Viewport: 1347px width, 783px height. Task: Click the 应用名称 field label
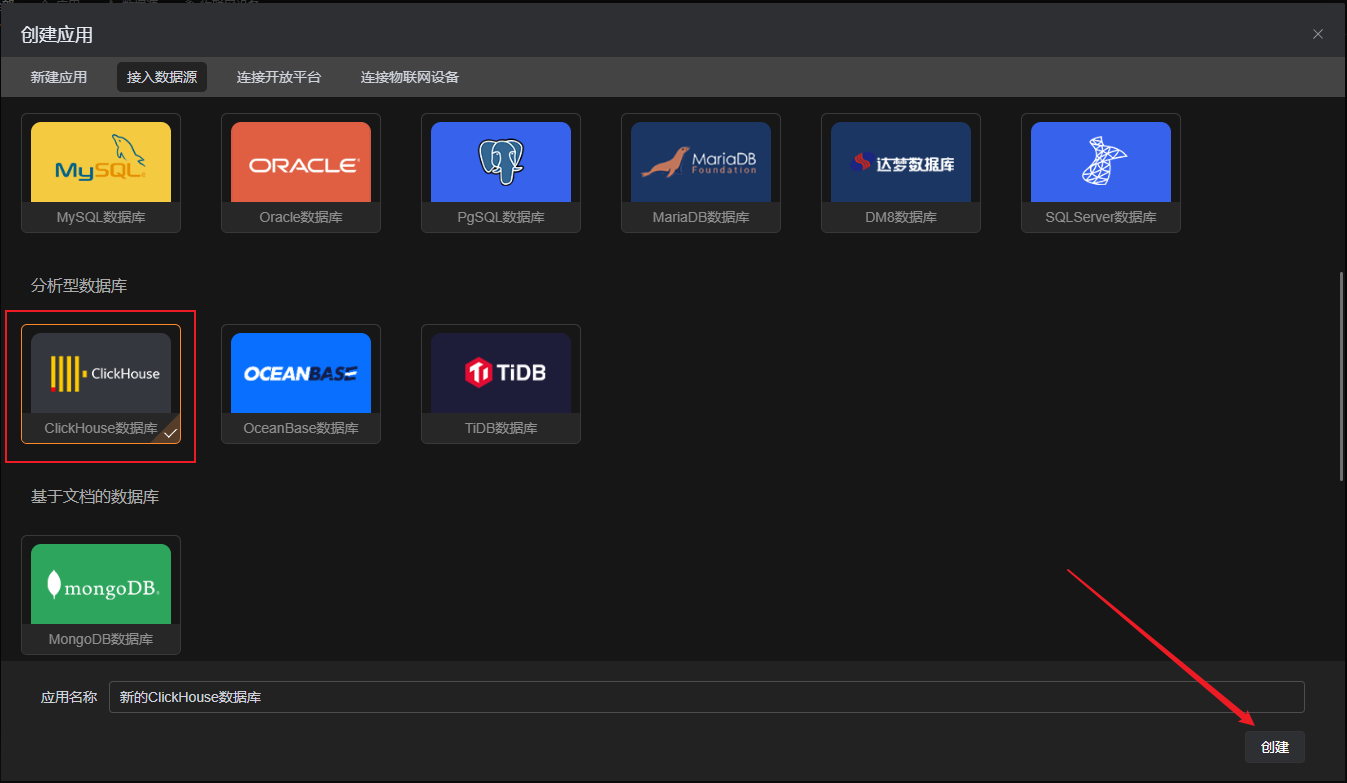(69, 698)
